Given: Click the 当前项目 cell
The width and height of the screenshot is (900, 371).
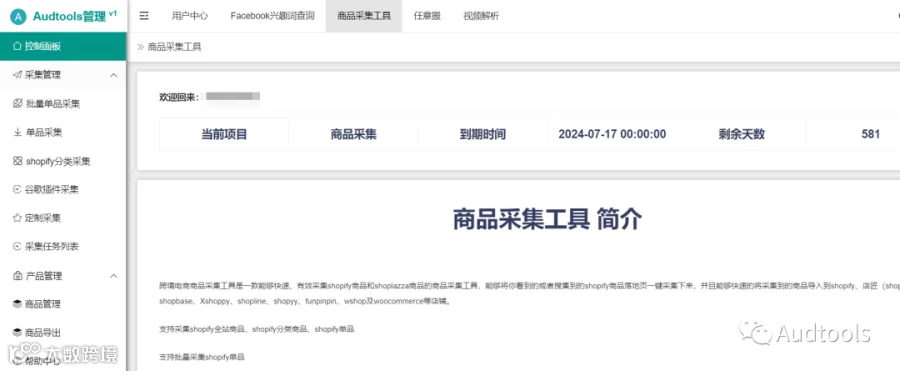Looking at the screenshot, I should pyautogui.click(x=224, y=135).
